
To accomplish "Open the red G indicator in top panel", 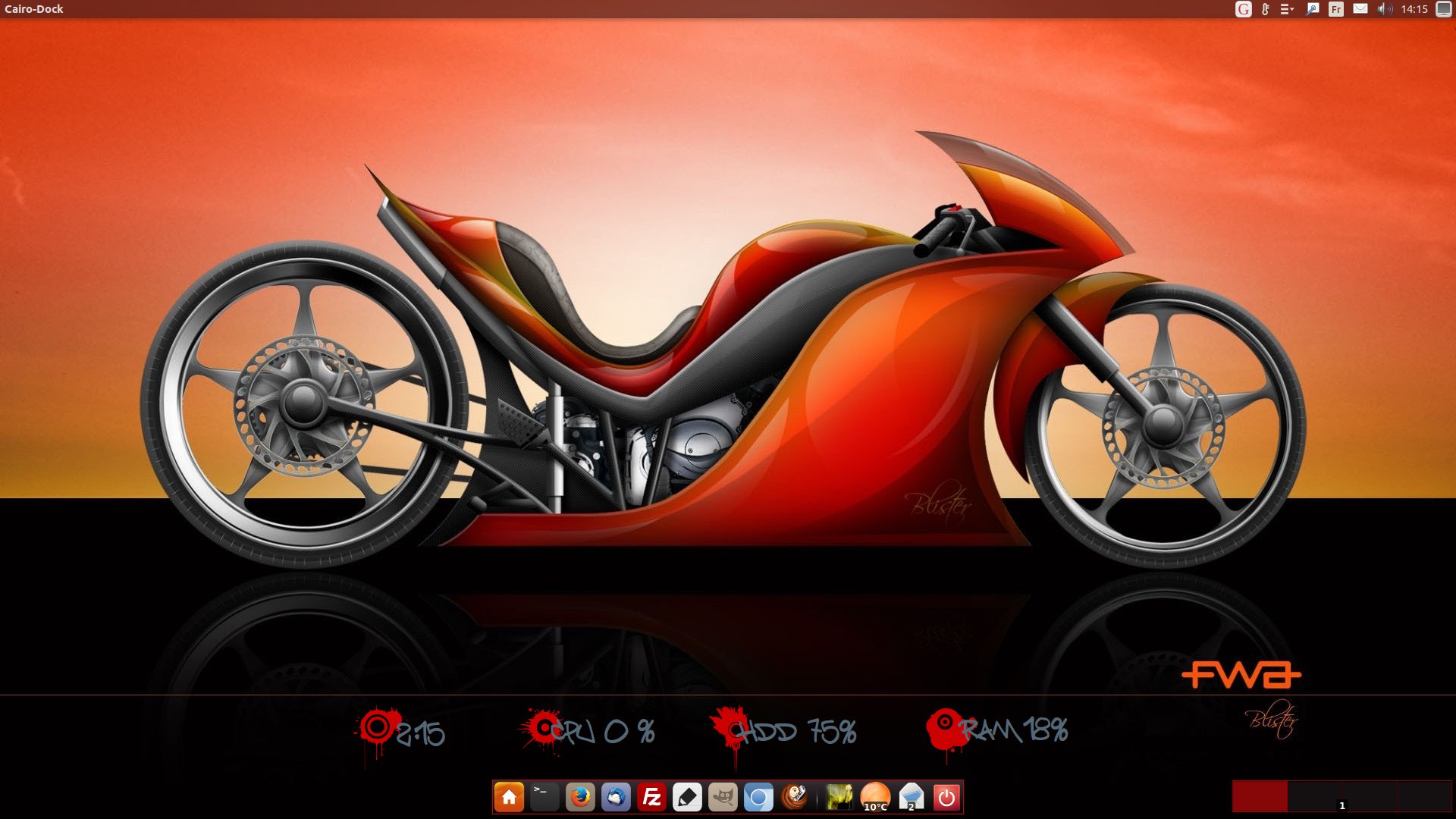I will pos(1243,9).
